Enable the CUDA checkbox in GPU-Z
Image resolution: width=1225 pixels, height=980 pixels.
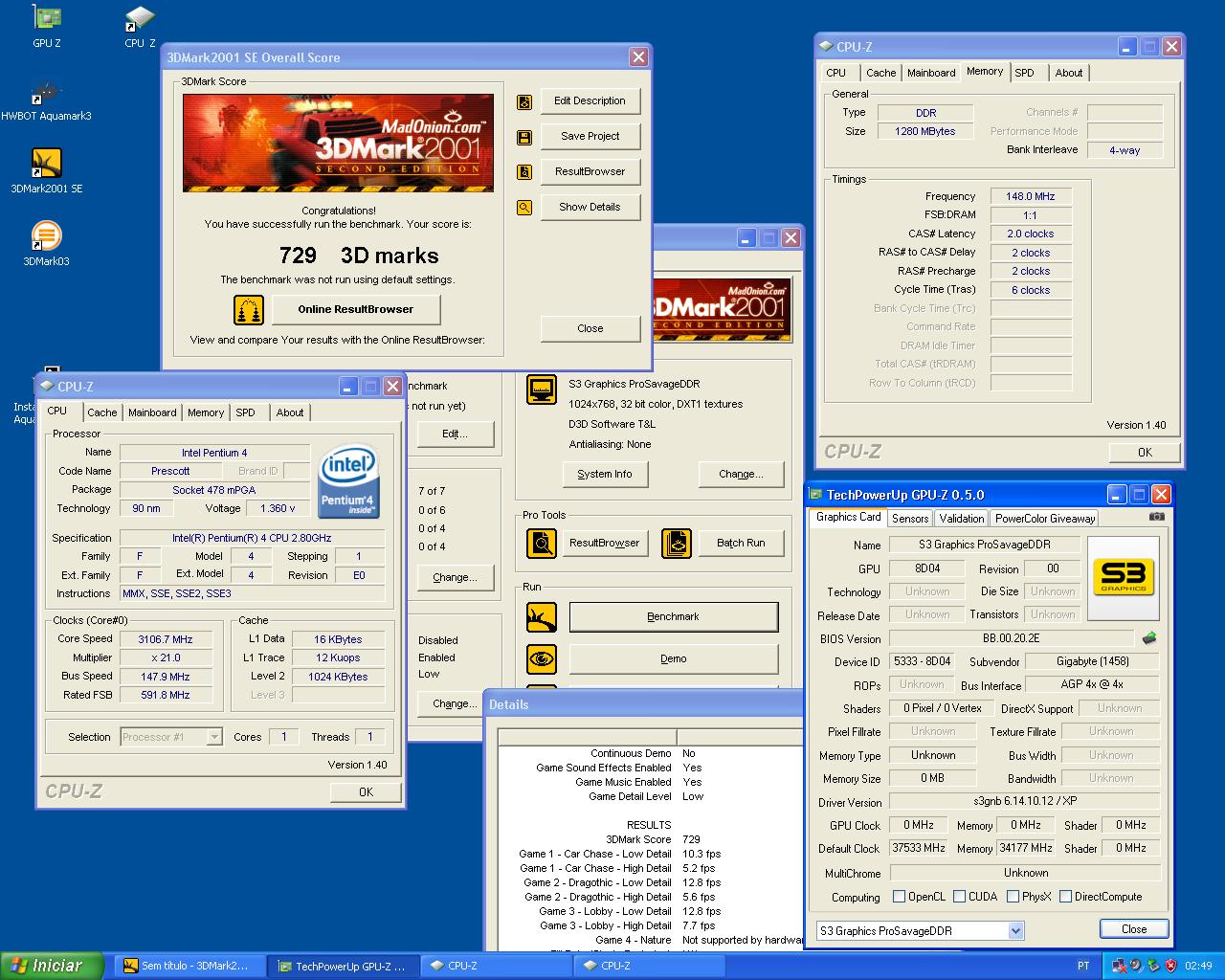pyautogui.click(x=959, y=897)
